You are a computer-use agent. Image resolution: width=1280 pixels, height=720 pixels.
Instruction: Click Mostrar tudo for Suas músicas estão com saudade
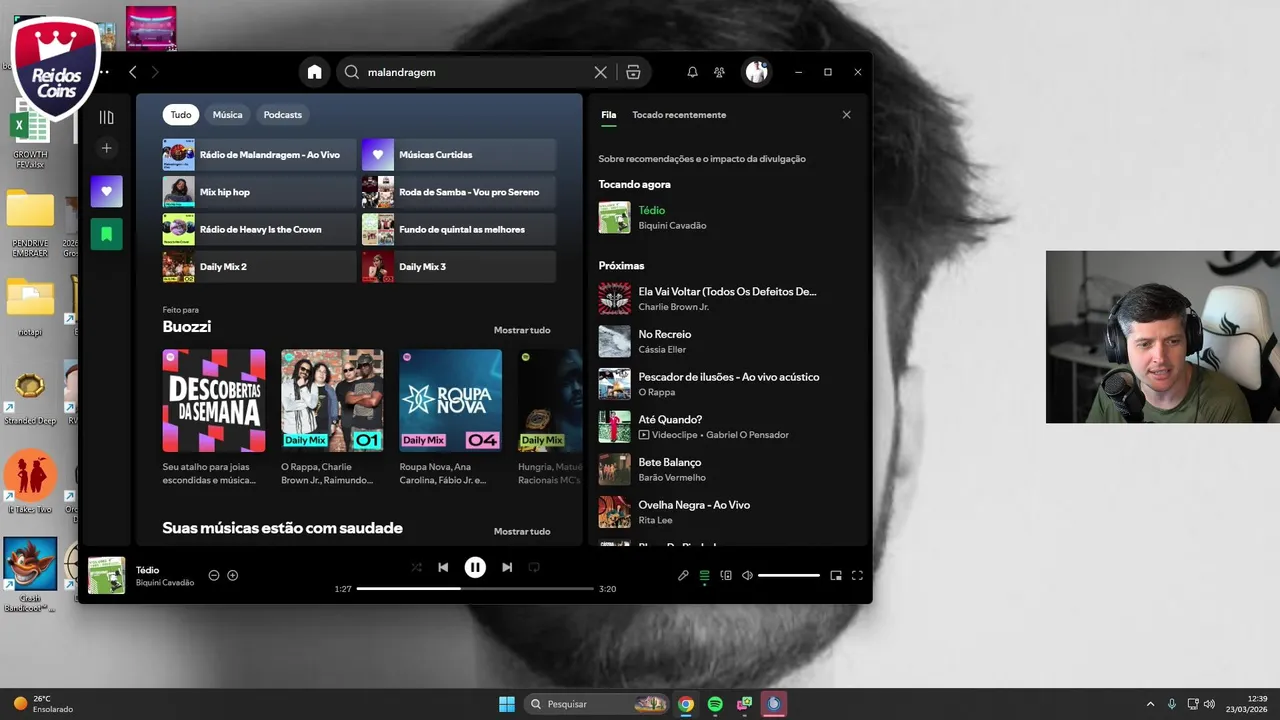(x=522, y=531)
